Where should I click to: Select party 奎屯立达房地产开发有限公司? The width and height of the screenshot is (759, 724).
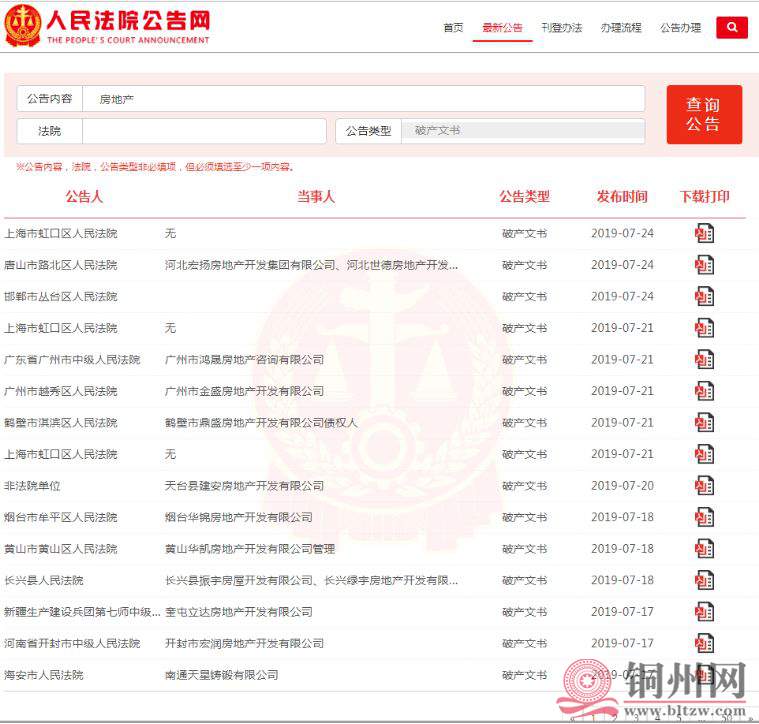click(x=239, y=612)
